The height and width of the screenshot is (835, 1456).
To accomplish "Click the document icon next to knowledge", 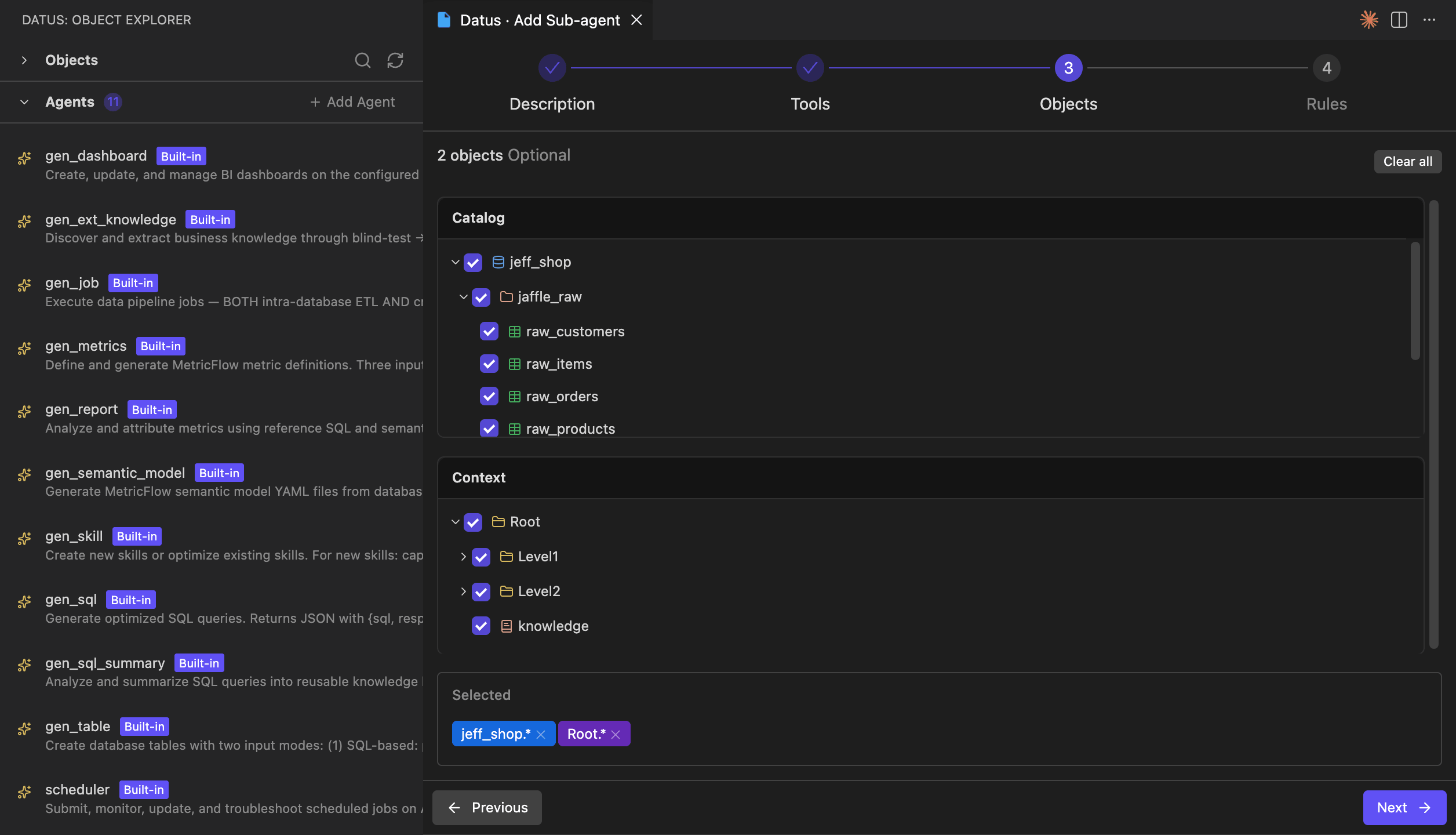I will pos(506,626).
